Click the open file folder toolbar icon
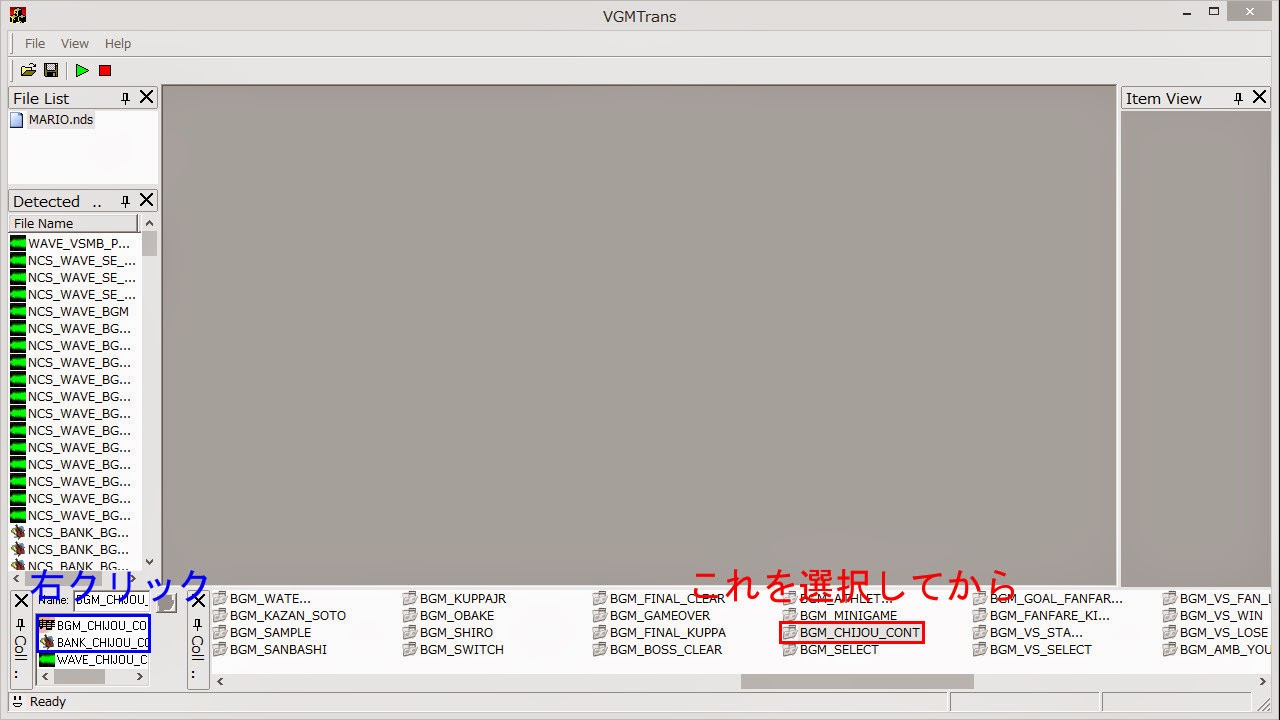Image resolution: width=1280 pixels, height=720 pixels. coord(28,70)
